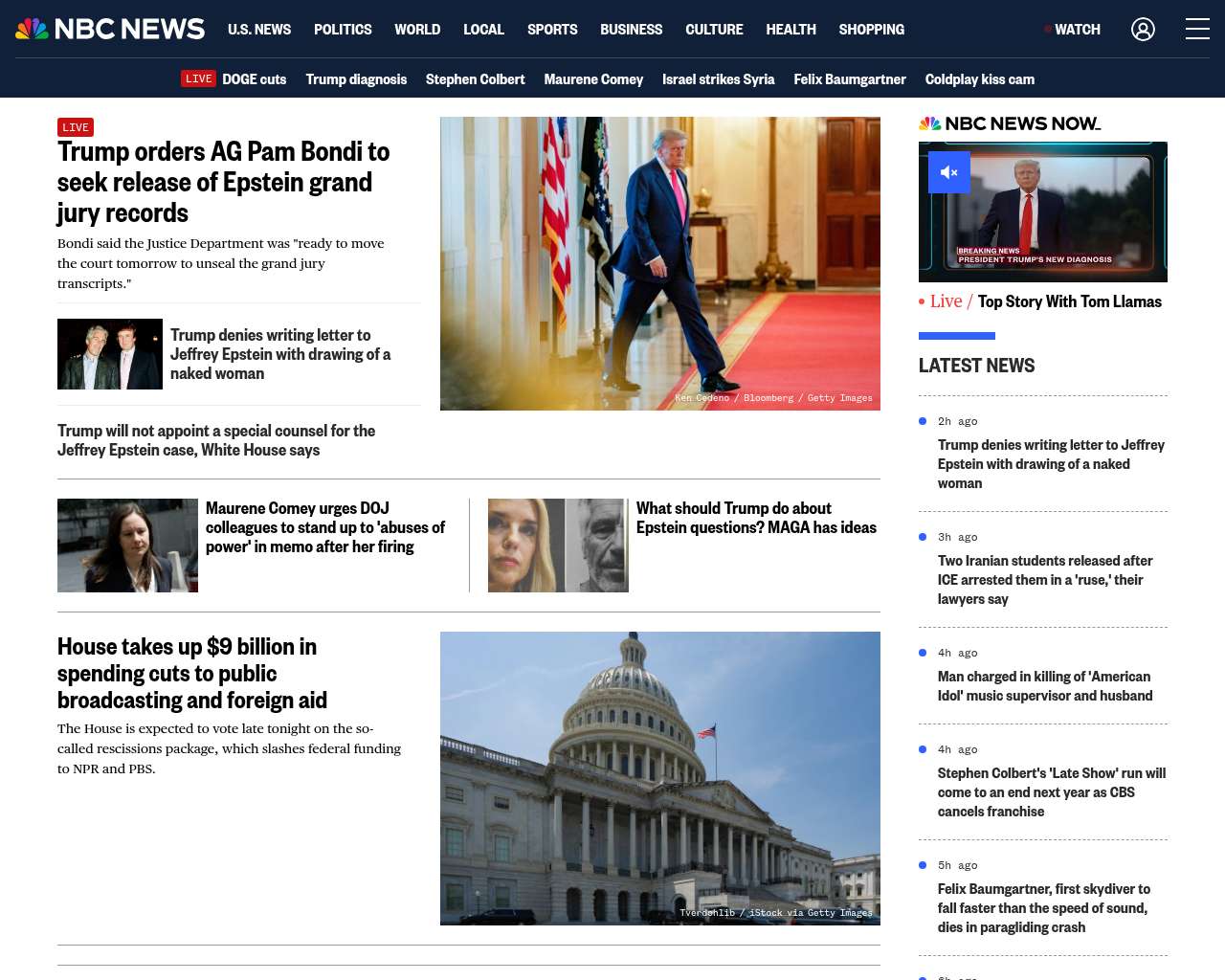Open the Felix Baumgartner trending topic
This screenshot has height=980, width=1225.
coord(850,79)
